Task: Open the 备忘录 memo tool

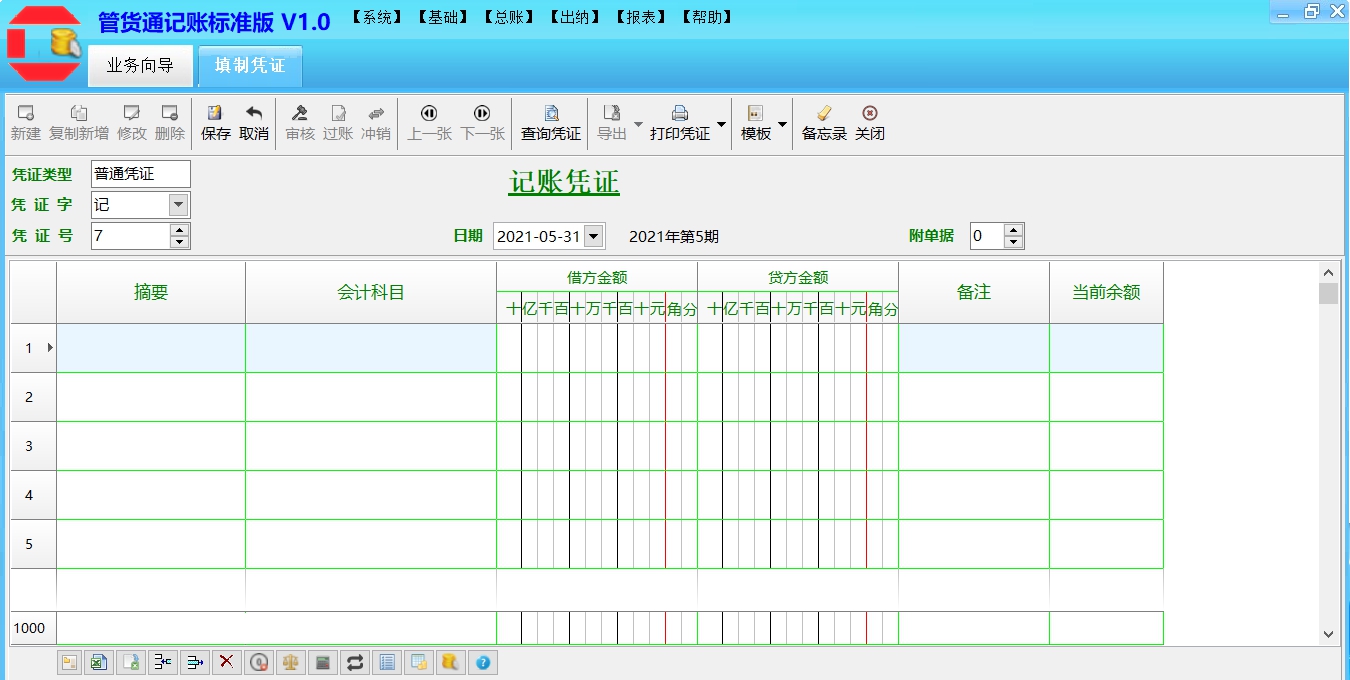Action: pos(822,122)
